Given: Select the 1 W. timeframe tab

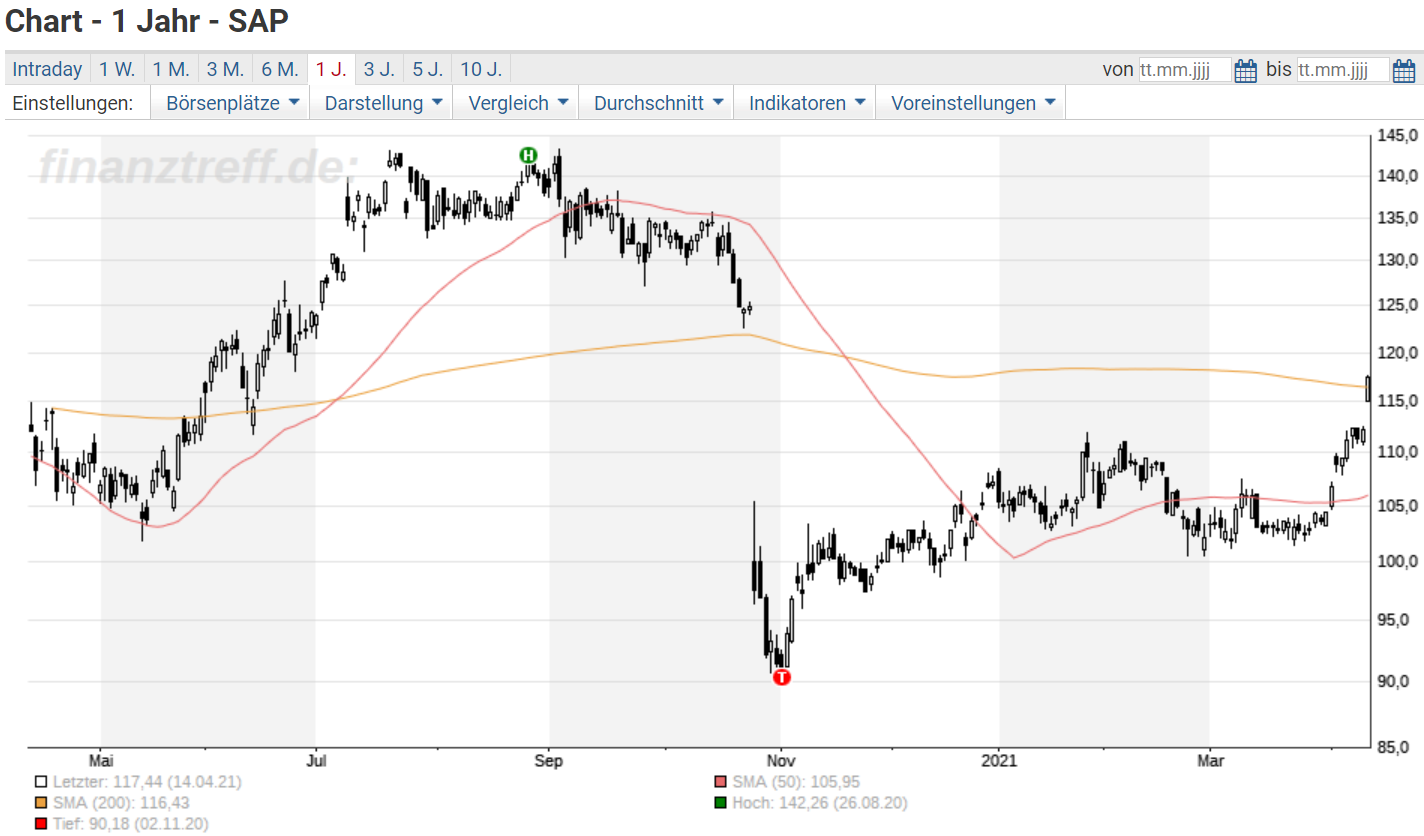Looking at the screenshot, I should pos(117,69).
